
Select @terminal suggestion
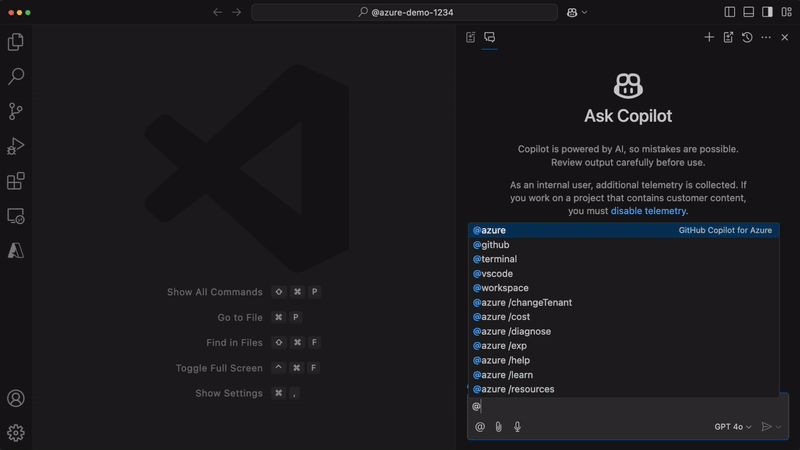[623, 259]
